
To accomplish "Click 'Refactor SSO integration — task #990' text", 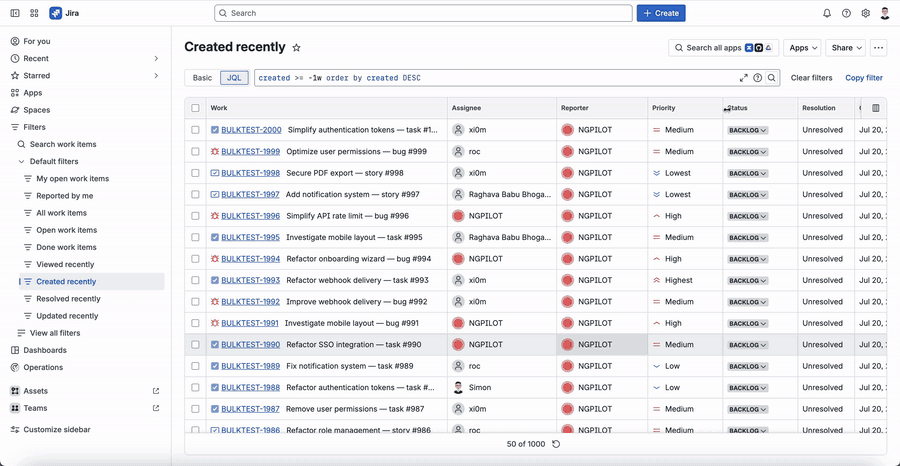I will 354,344.
